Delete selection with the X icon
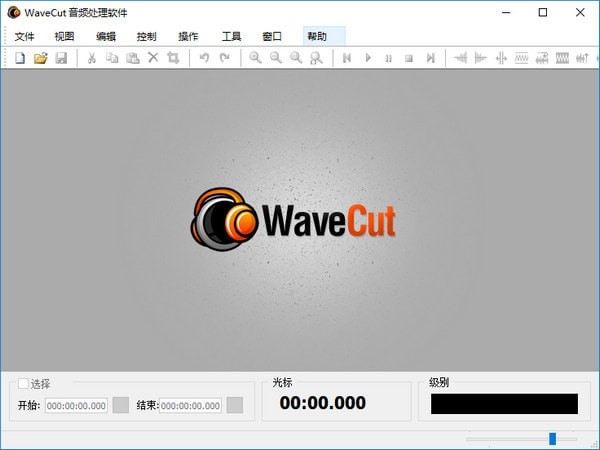The height and width of the screenshot is (450, 600). tap(153, 58)
